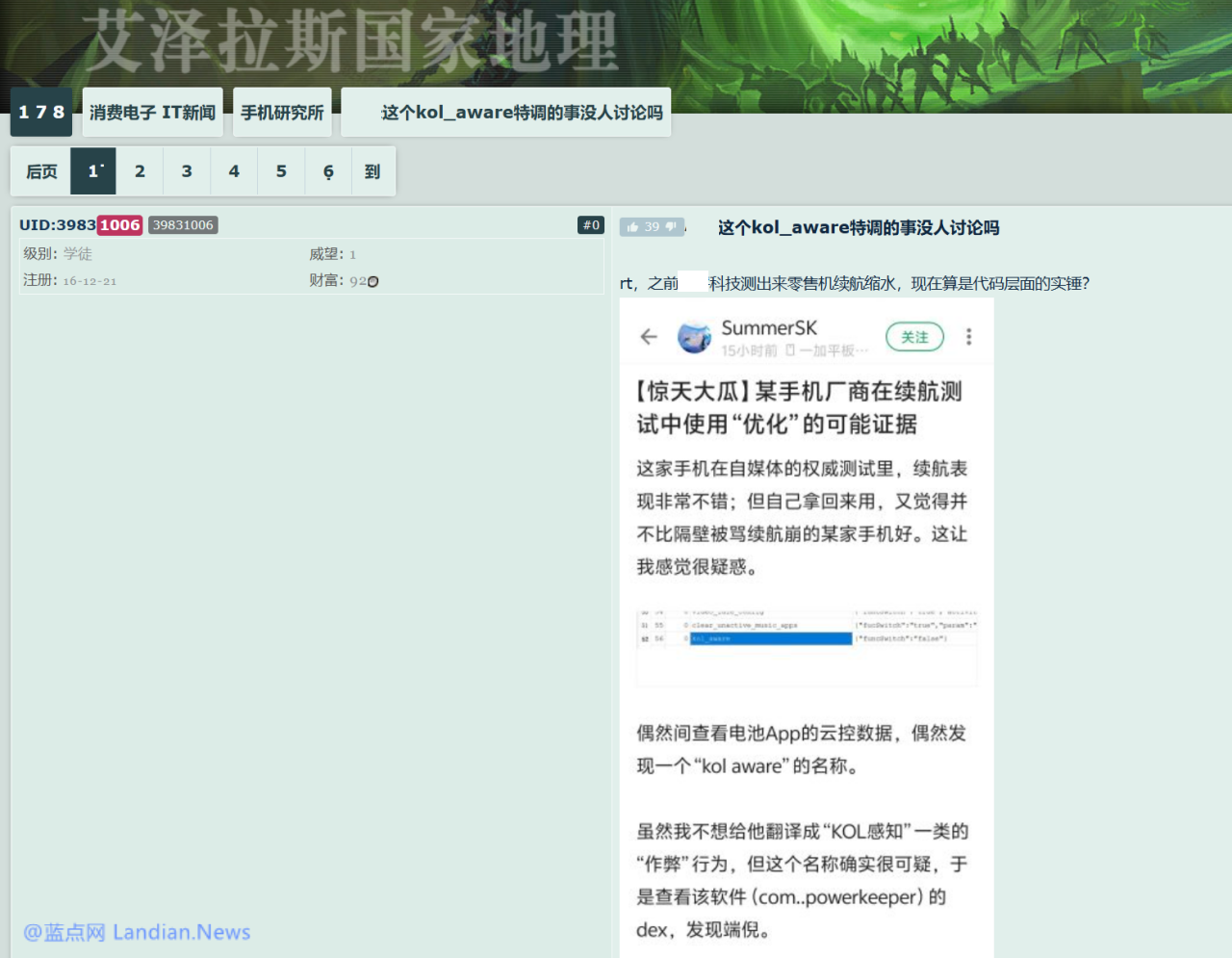Select page 6 in the pagination

(x=328, y=171)
